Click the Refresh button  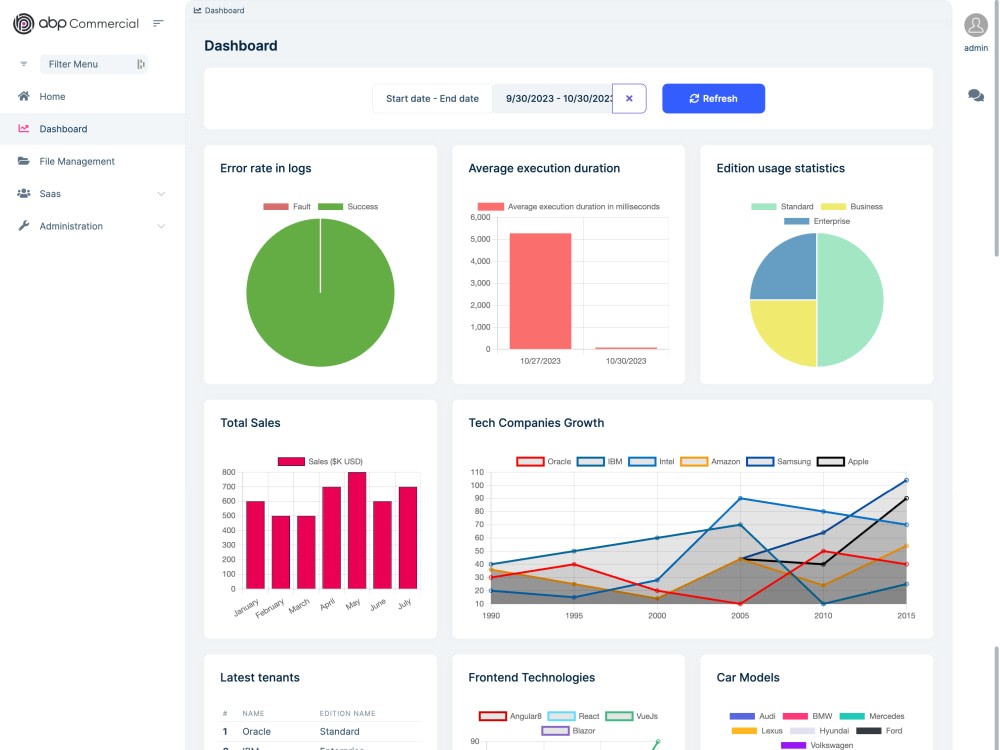[714, 98]
